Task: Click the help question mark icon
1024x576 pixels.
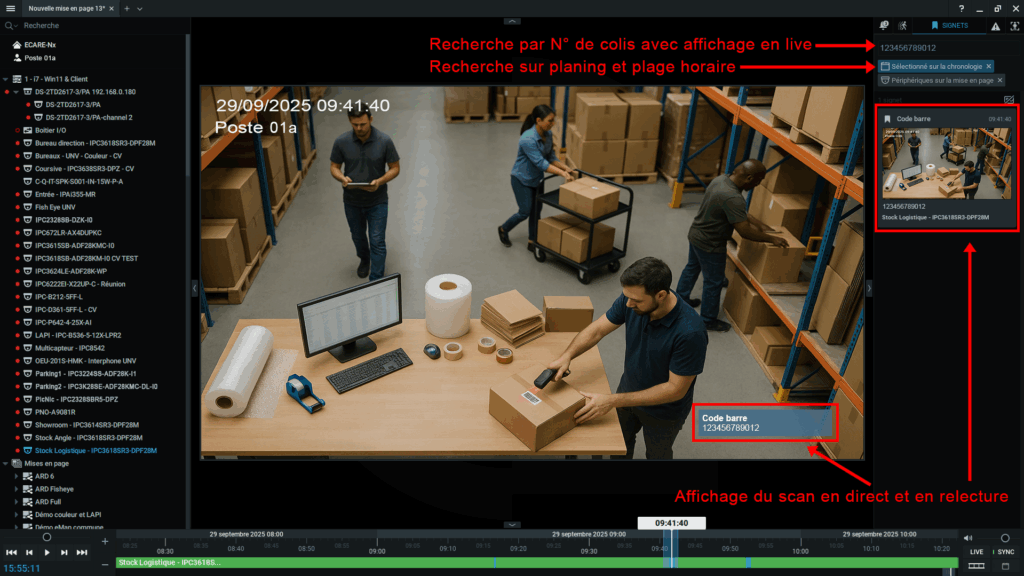Action: (x=962, y=8)
